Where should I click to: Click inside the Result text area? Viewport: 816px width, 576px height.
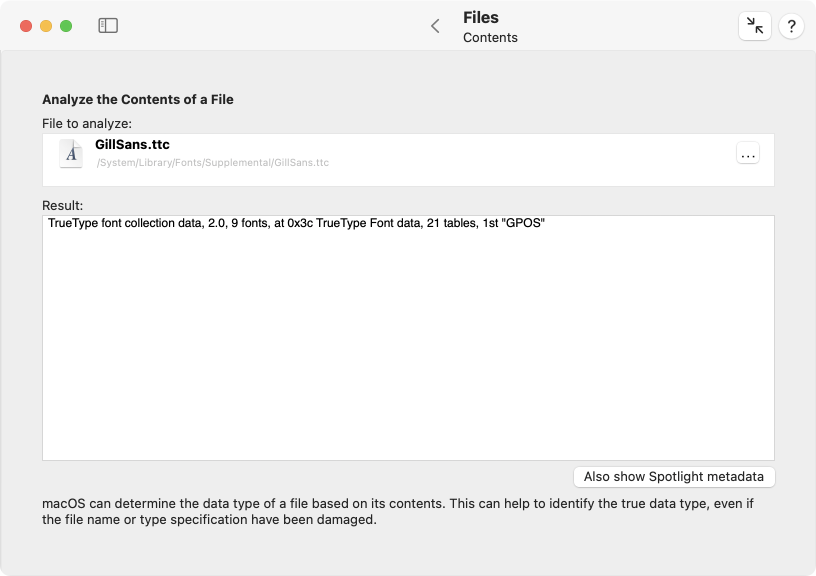click(408, 338)
